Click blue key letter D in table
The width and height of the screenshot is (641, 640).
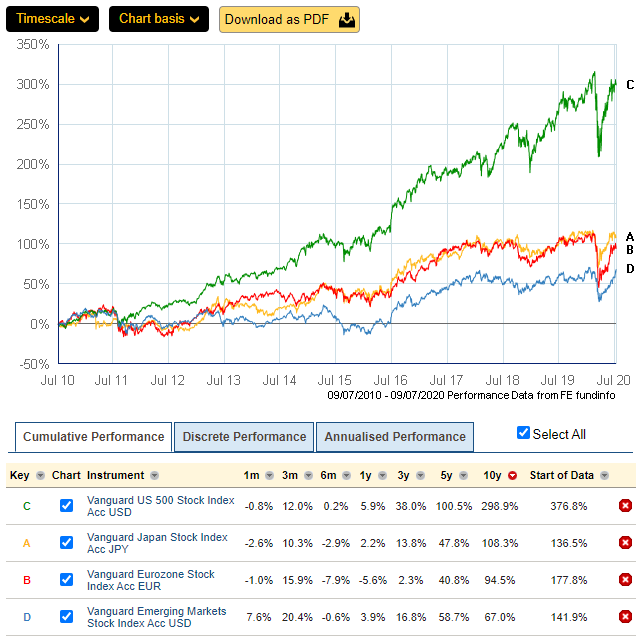tap(27, 617)
